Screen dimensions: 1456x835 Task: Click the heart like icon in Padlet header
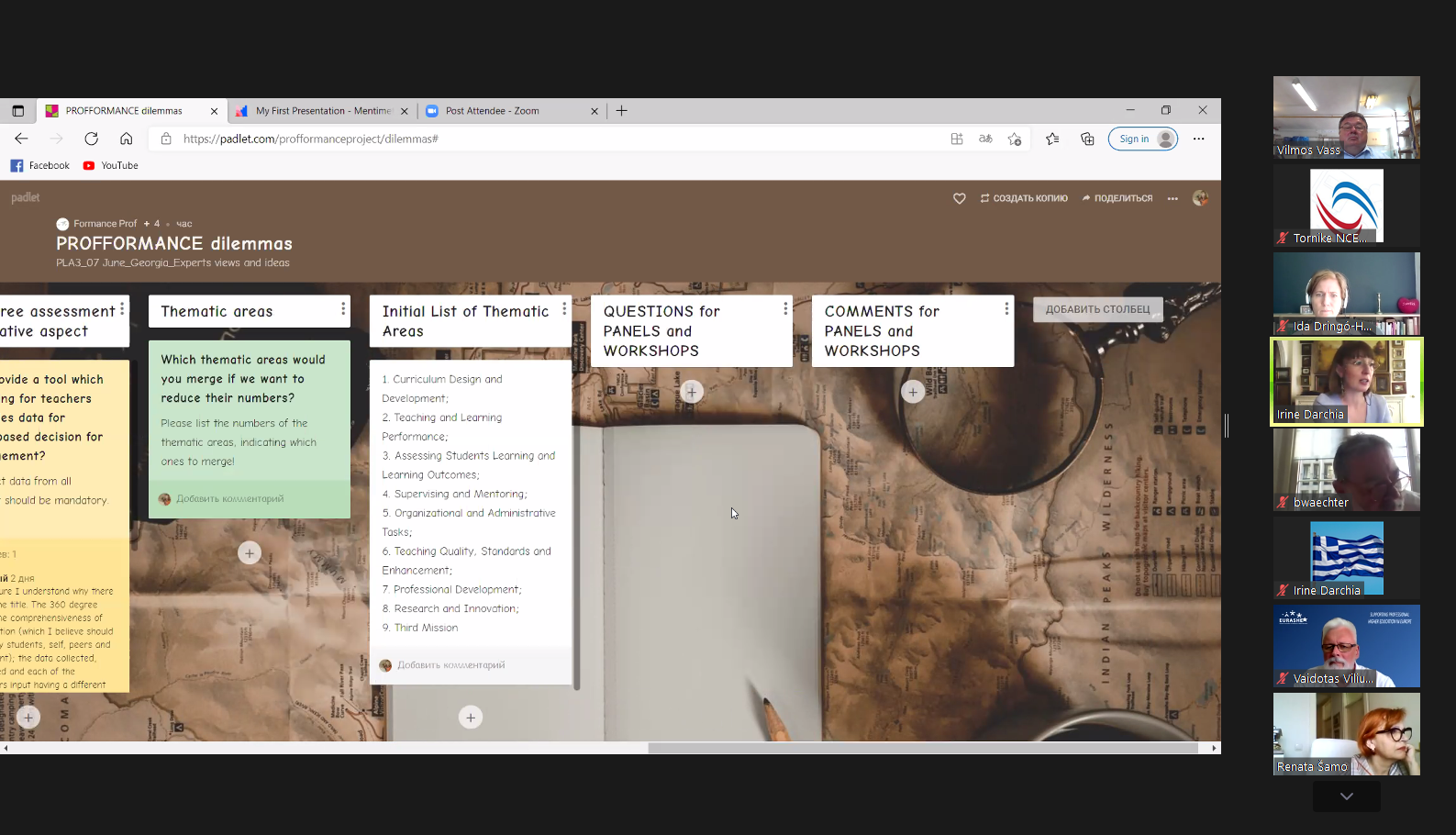click(x=959, y=198)
